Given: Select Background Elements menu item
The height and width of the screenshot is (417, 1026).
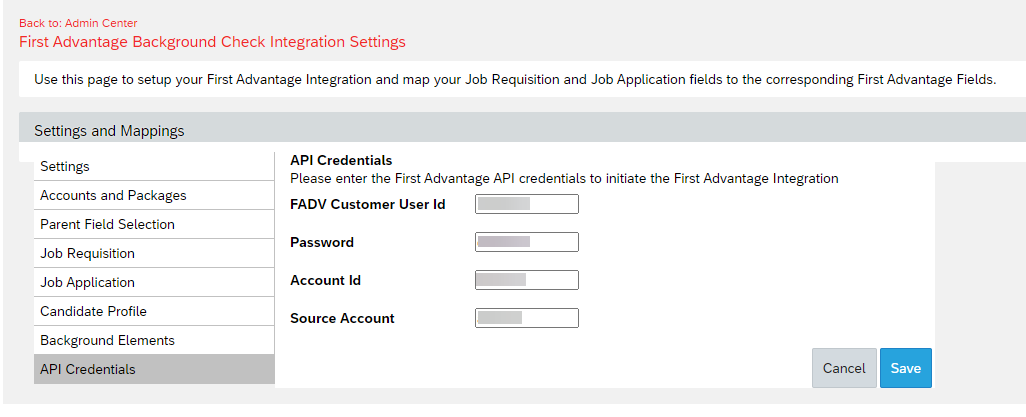Looking at the screenshot, I should (154, 340).
